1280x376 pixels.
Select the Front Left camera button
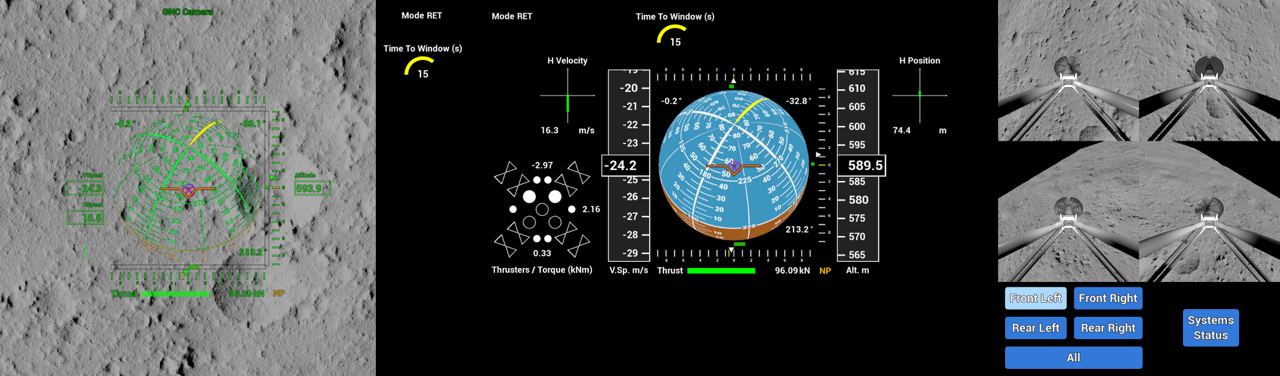tap(1036, 298)
